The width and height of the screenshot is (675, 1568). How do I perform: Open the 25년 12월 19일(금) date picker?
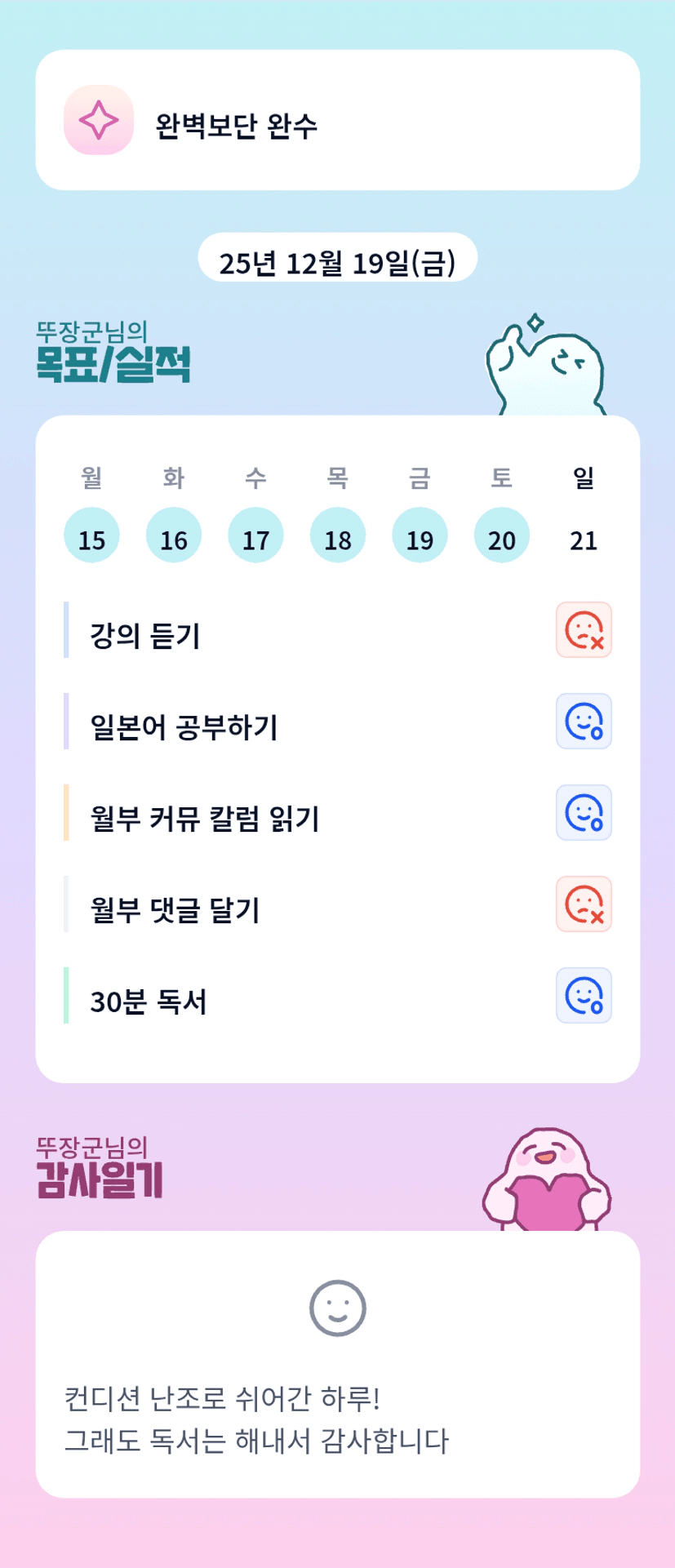[x=337, y=262]
